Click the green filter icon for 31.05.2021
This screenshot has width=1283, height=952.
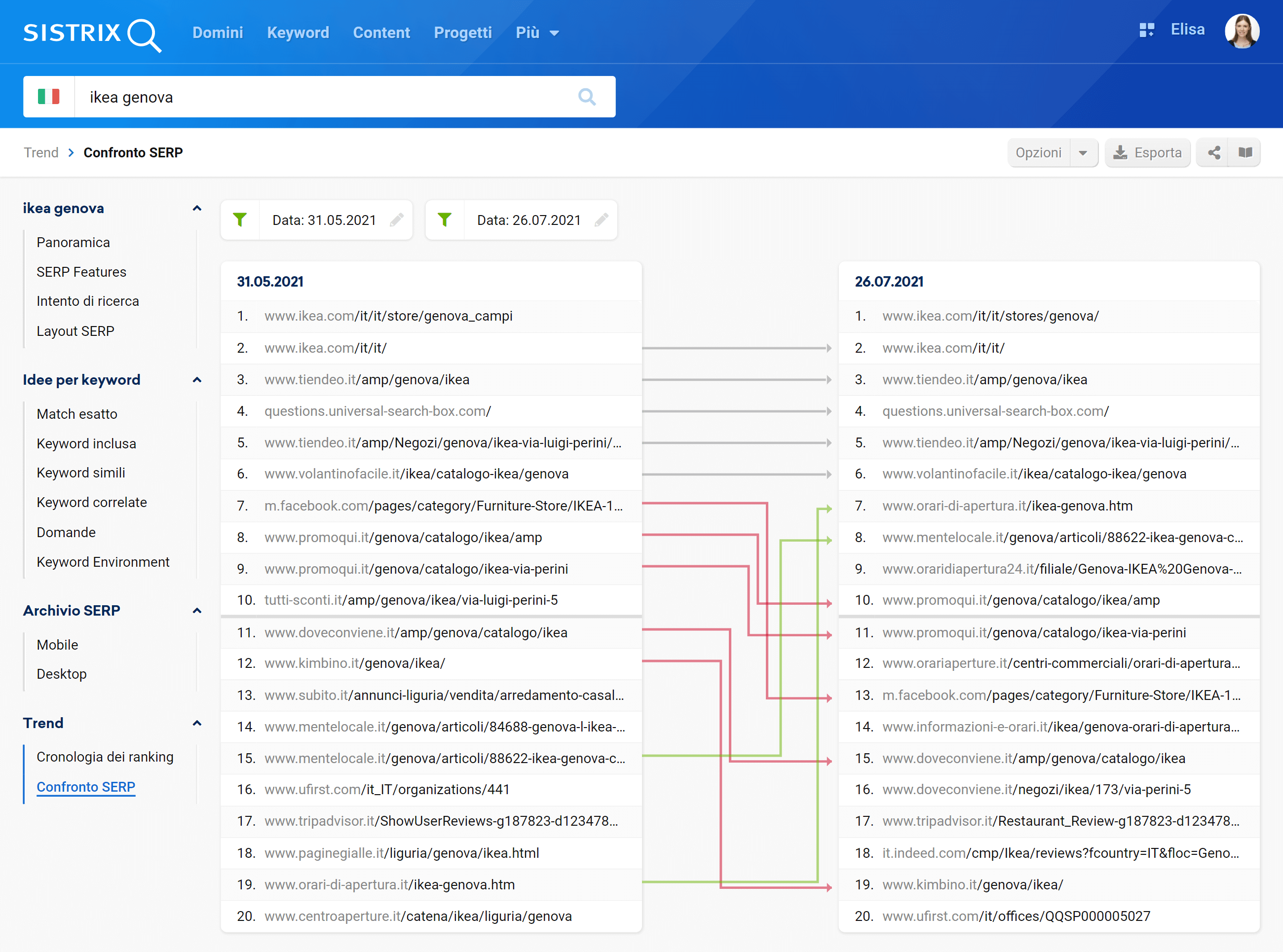point(240,220)
